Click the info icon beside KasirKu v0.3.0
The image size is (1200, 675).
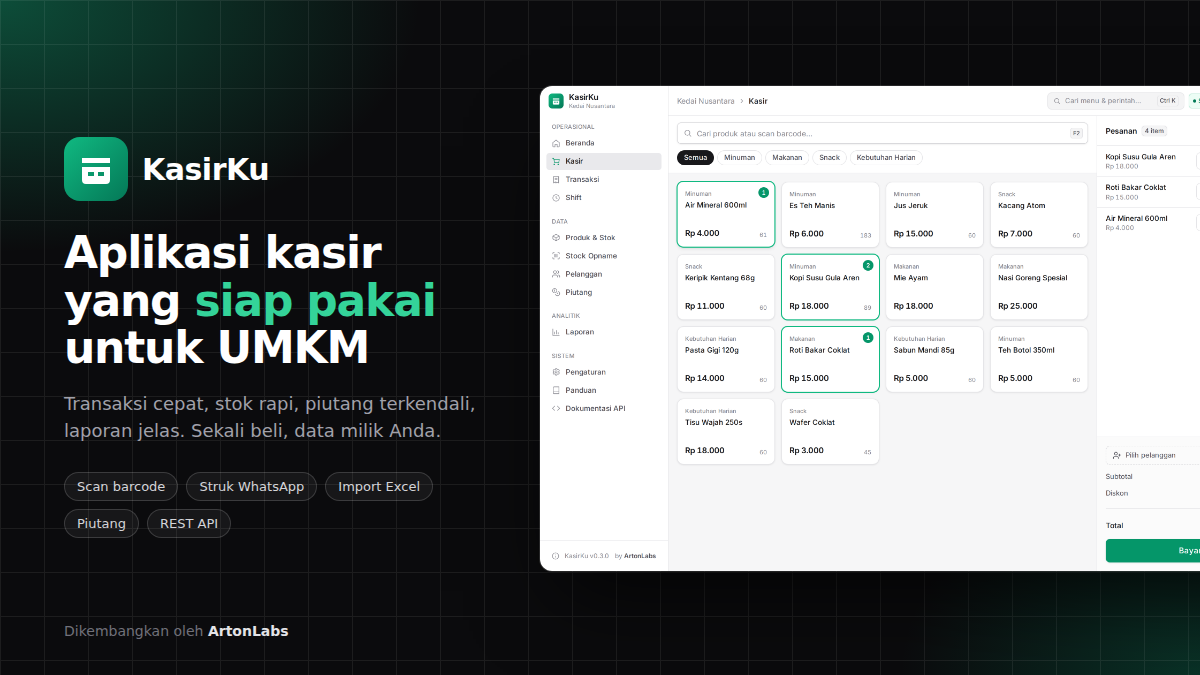(x=556, y=556)
